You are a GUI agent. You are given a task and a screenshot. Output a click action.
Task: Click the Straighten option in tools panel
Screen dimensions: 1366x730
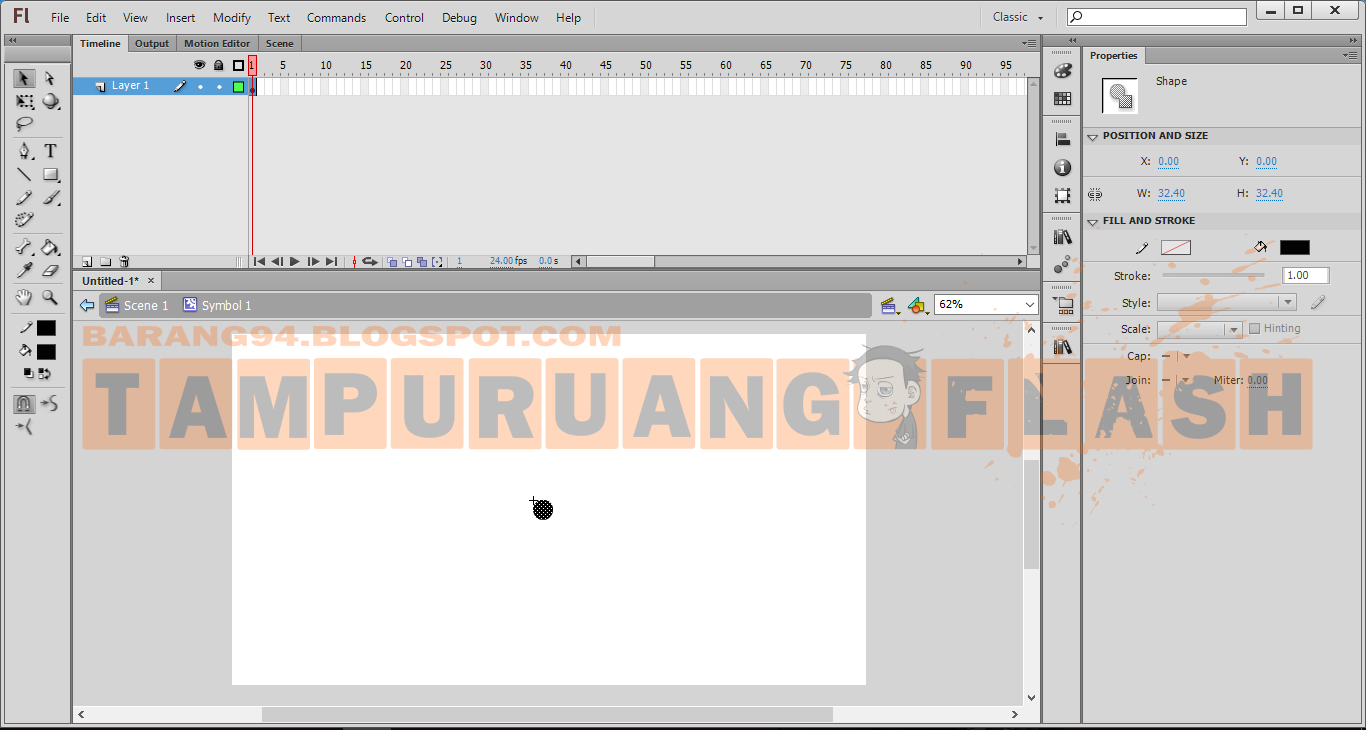pyautogui.click(x=24, y=427)
